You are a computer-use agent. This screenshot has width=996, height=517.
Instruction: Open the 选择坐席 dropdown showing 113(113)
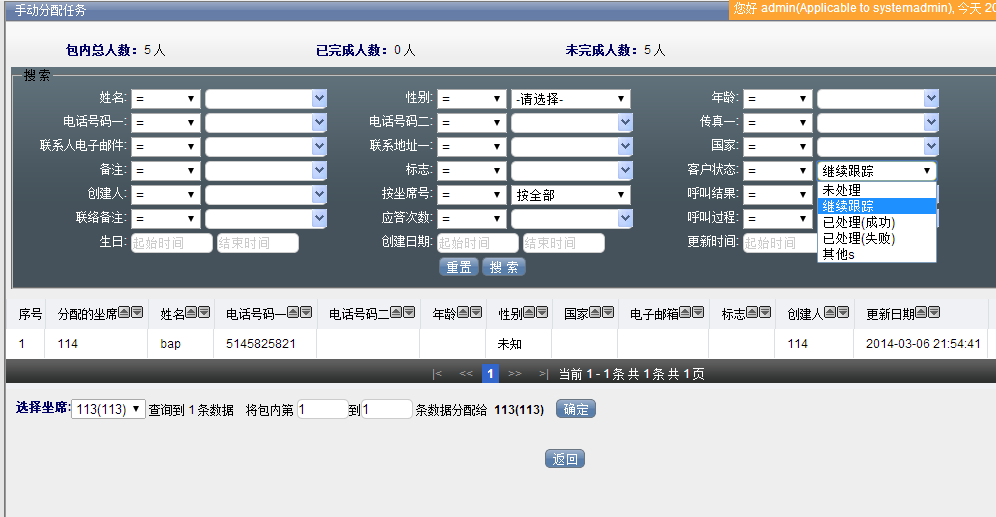tap(109, 409)
